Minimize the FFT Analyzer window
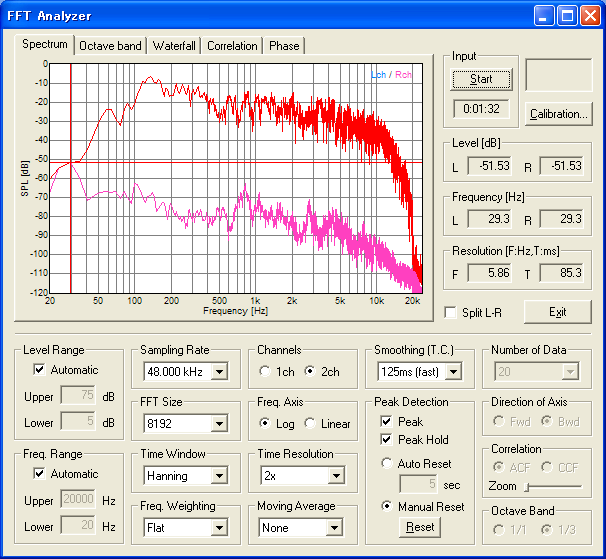The width and height of the screenshot is (606, 559). click(x=544, y=16)
